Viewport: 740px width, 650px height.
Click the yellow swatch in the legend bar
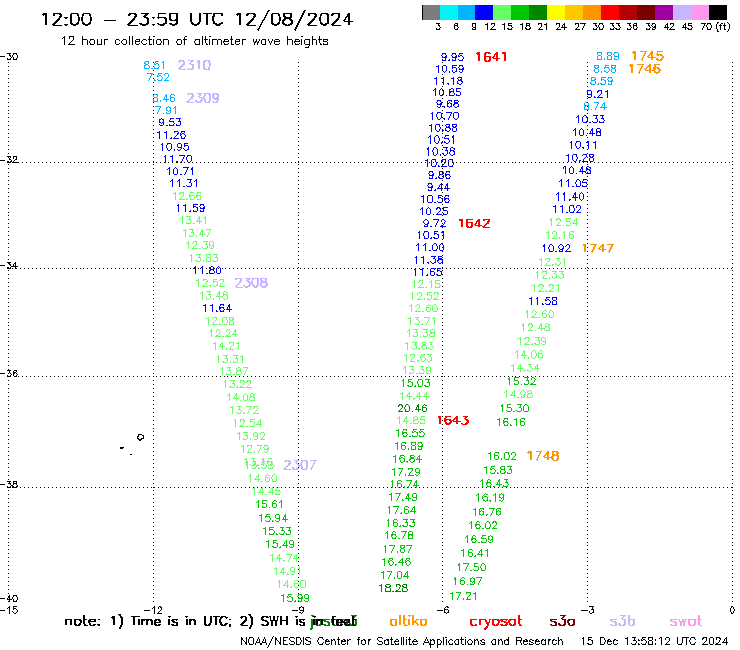click(x=555, y=12)
